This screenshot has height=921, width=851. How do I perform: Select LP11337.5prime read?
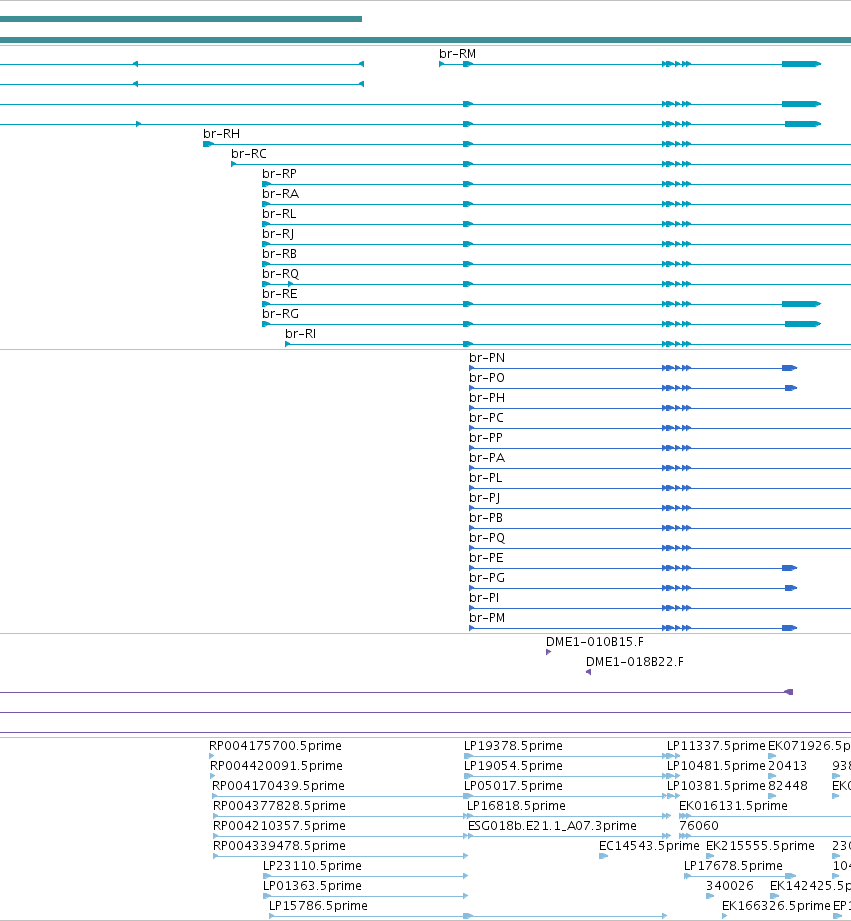point(716,746)
